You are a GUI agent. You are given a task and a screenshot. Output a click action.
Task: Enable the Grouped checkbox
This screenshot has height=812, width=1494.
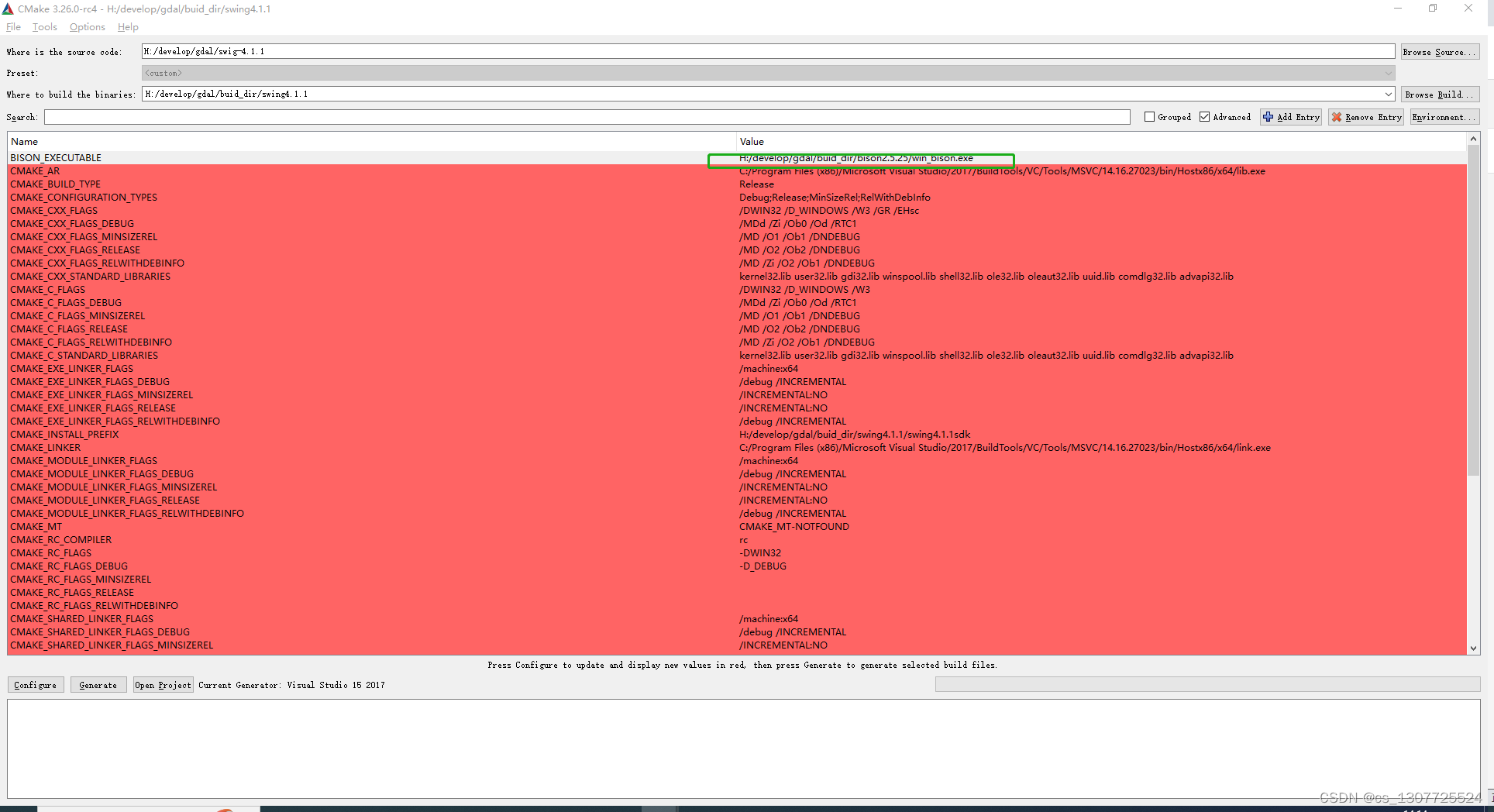pos(1149,117)
